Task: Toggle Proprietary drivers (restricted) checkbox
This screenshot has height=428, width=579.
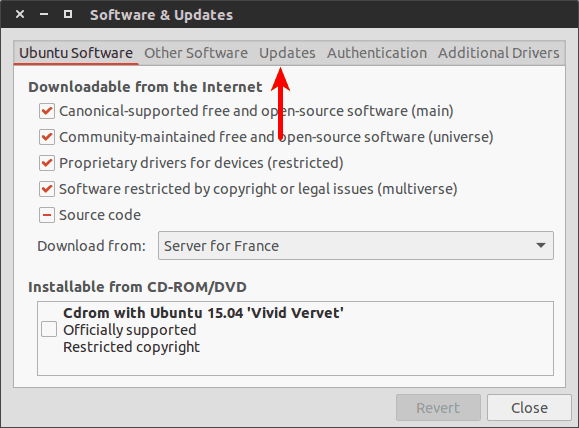Action: click(47, 163)
